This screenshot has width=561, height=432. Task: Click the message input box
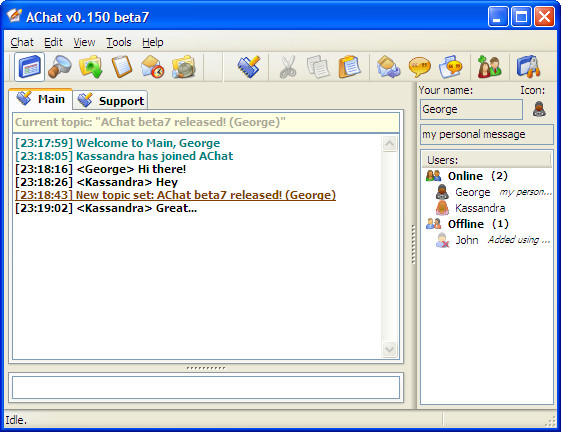206,387
